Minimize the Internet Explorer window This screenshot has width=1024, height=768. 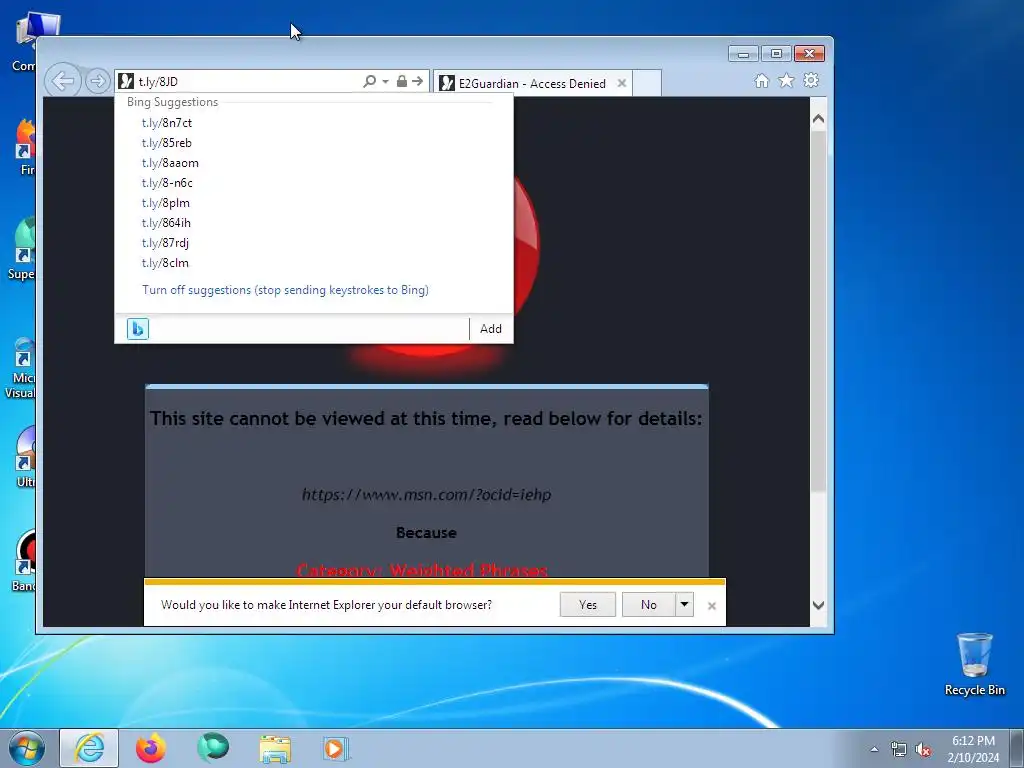tap(743, 54)
